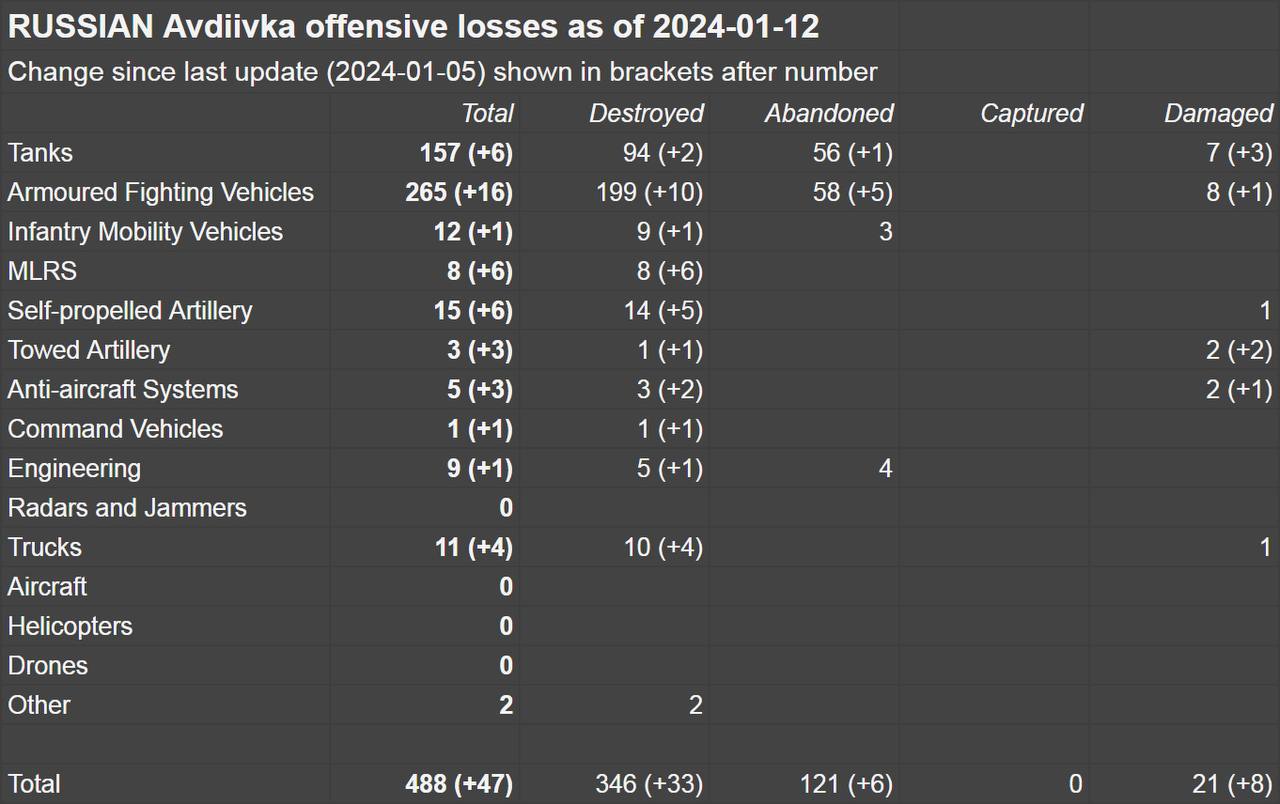This screenshot has height=804, width=1280.
Task: Select the 'MLRS' row label
Action: pos(42,271)
